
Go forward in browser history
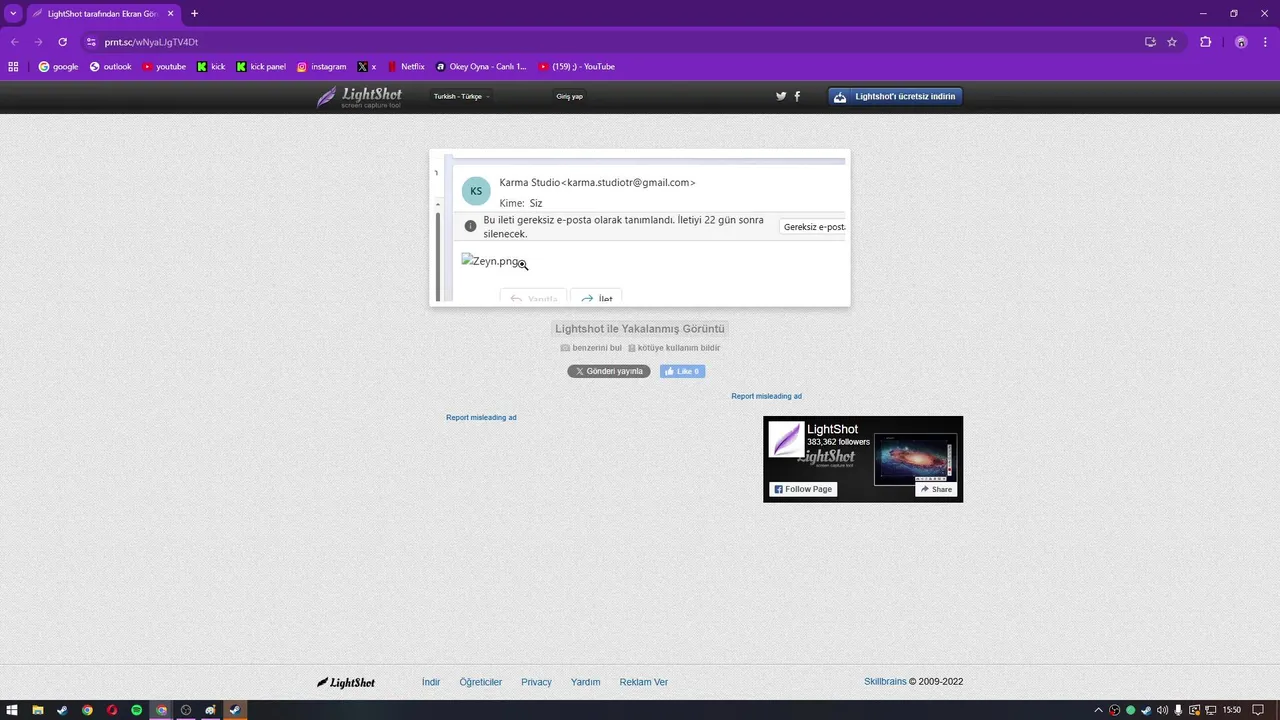tap(38, 42)
